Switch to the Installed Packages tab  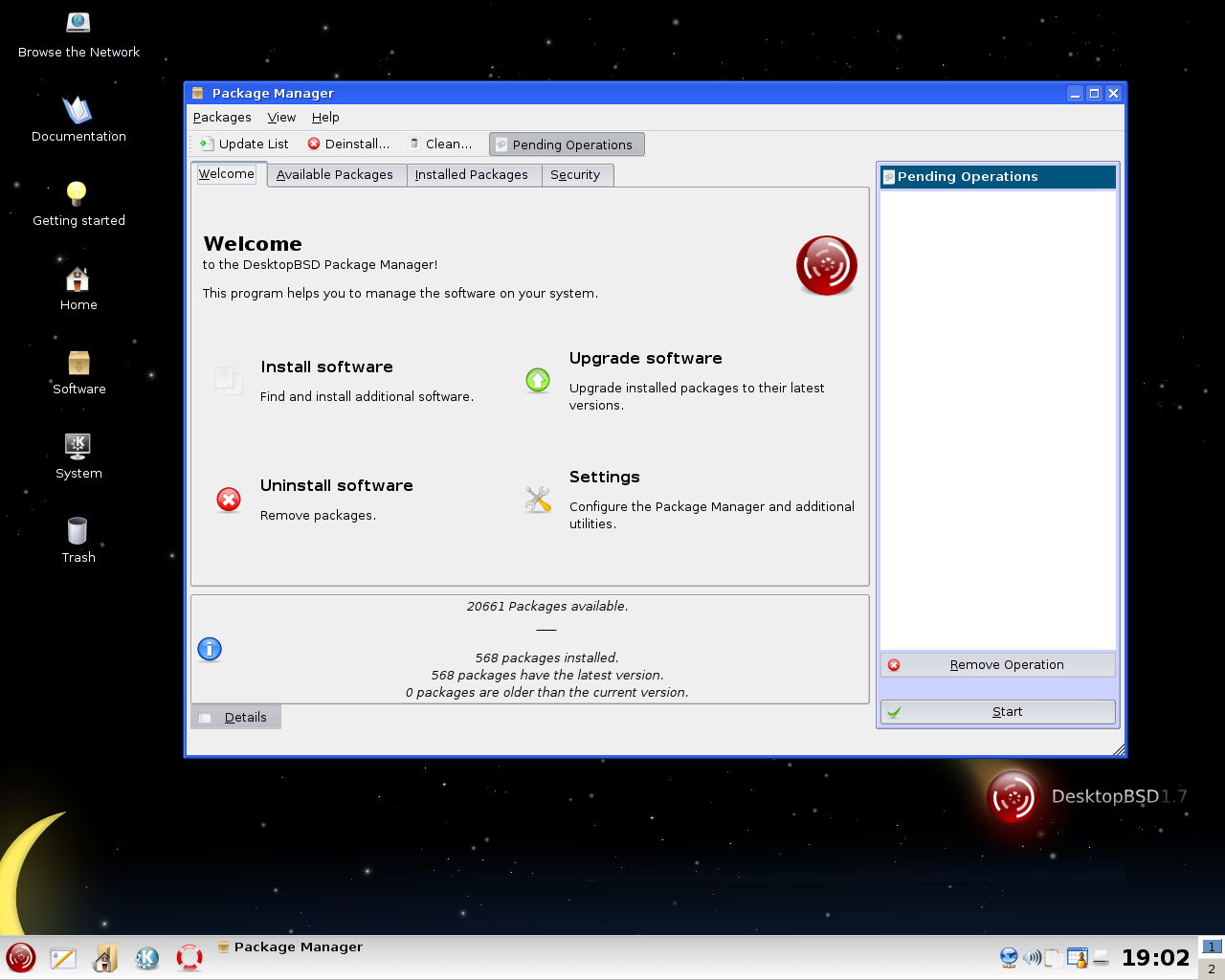click(x=473, y=175)
